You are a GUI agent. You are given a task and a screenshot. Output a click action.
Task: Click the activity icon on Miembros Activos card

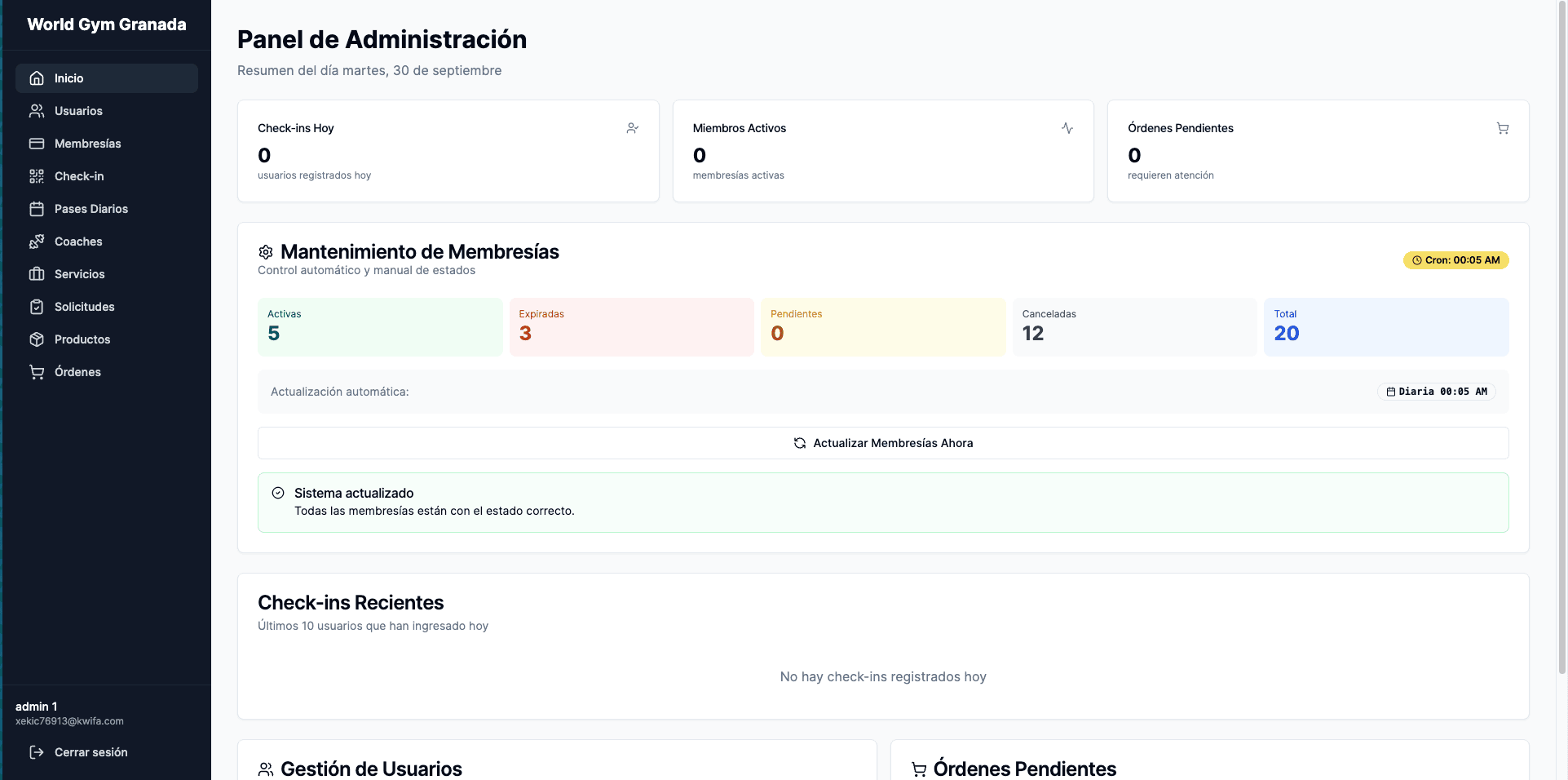point(1068,128)
